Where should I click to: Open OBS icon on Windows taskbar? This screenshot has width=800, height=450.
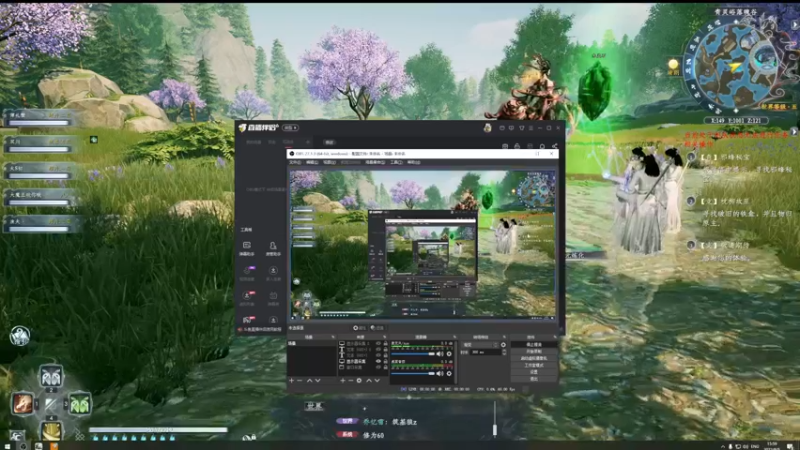tap(23, 446)
